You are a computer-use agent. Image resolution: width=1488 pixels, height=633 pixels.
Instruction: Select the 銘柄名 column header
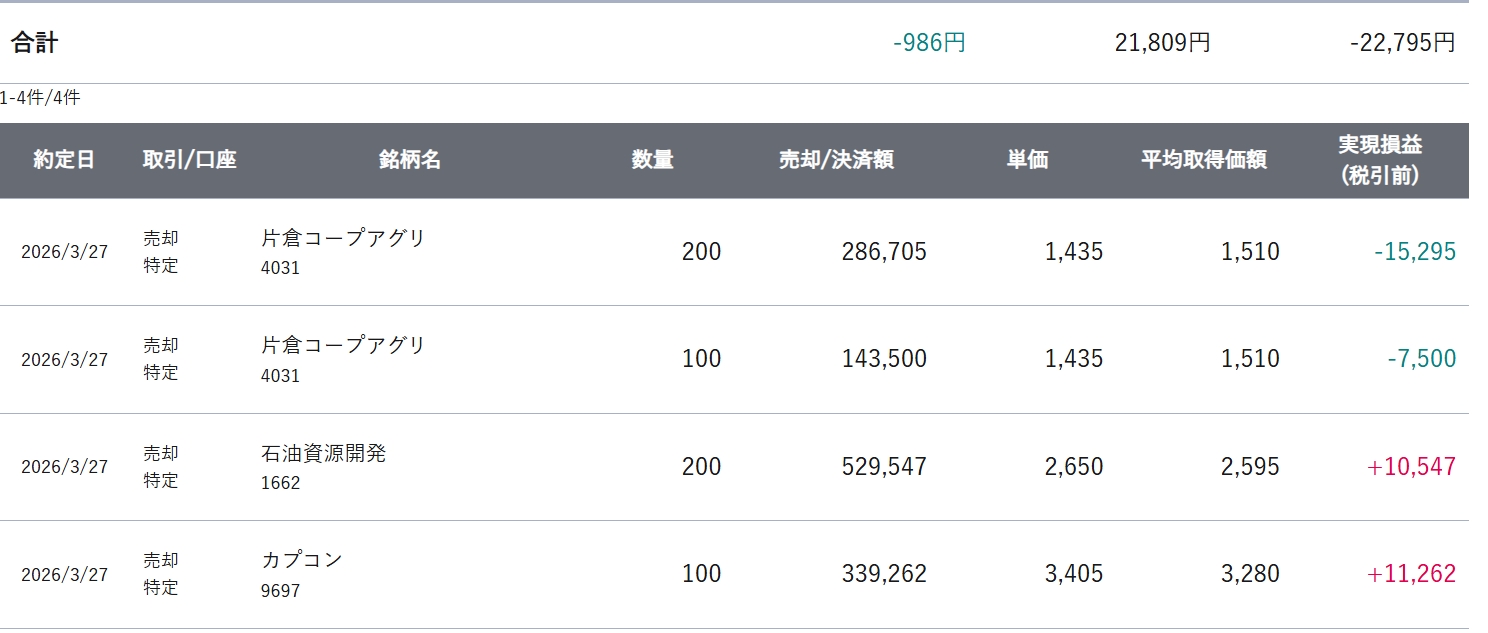pos(409,160)
